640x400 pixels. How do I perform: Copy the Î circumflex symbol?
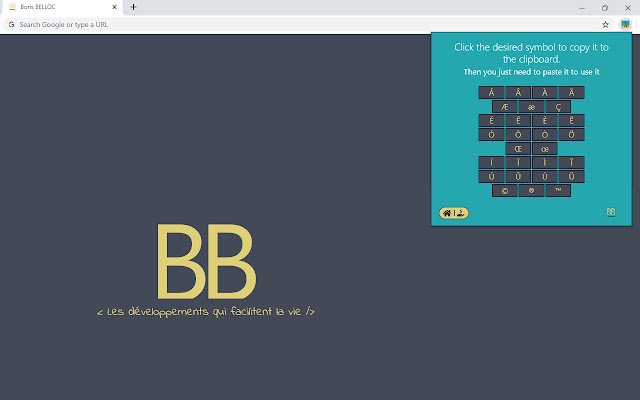[518, 162]
